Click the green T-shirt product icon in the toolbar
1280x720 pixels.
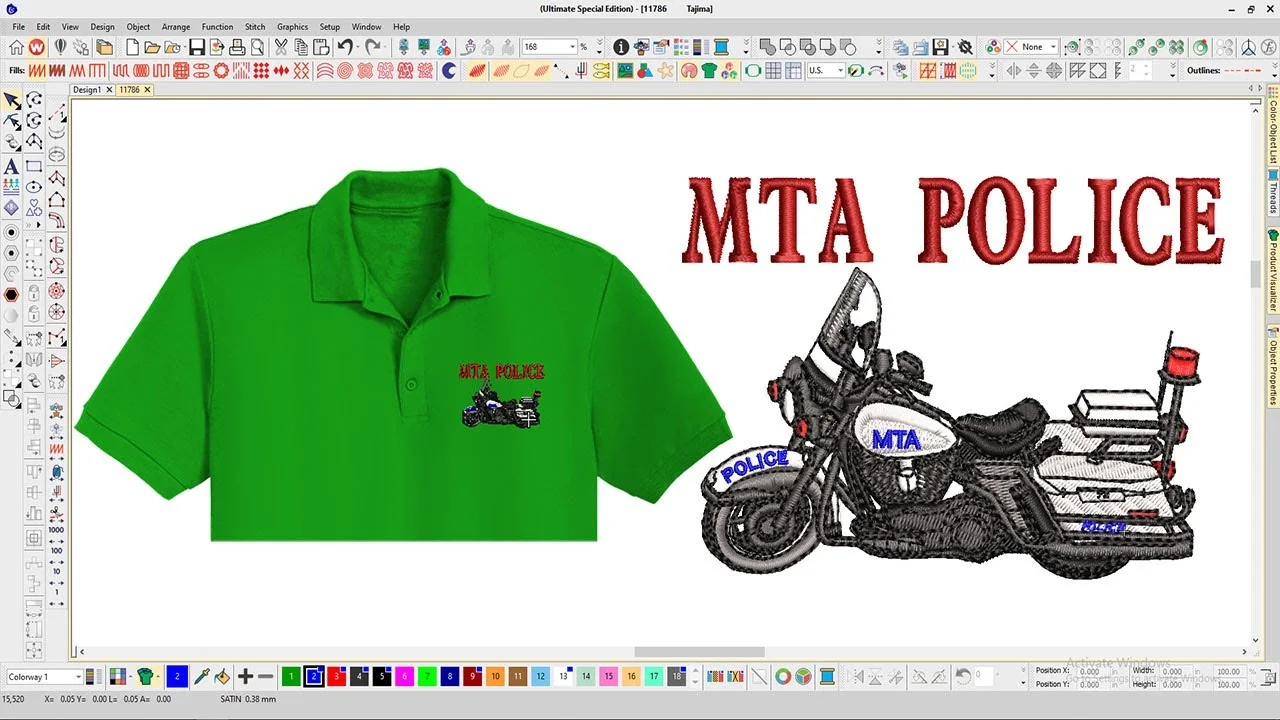709,71
